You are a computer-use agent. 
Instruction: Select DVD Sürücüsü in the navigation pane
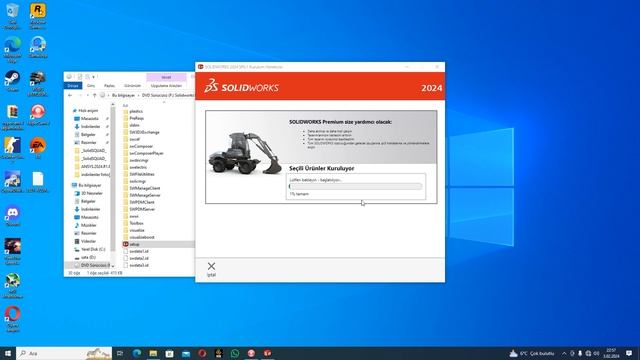point(93,265)
